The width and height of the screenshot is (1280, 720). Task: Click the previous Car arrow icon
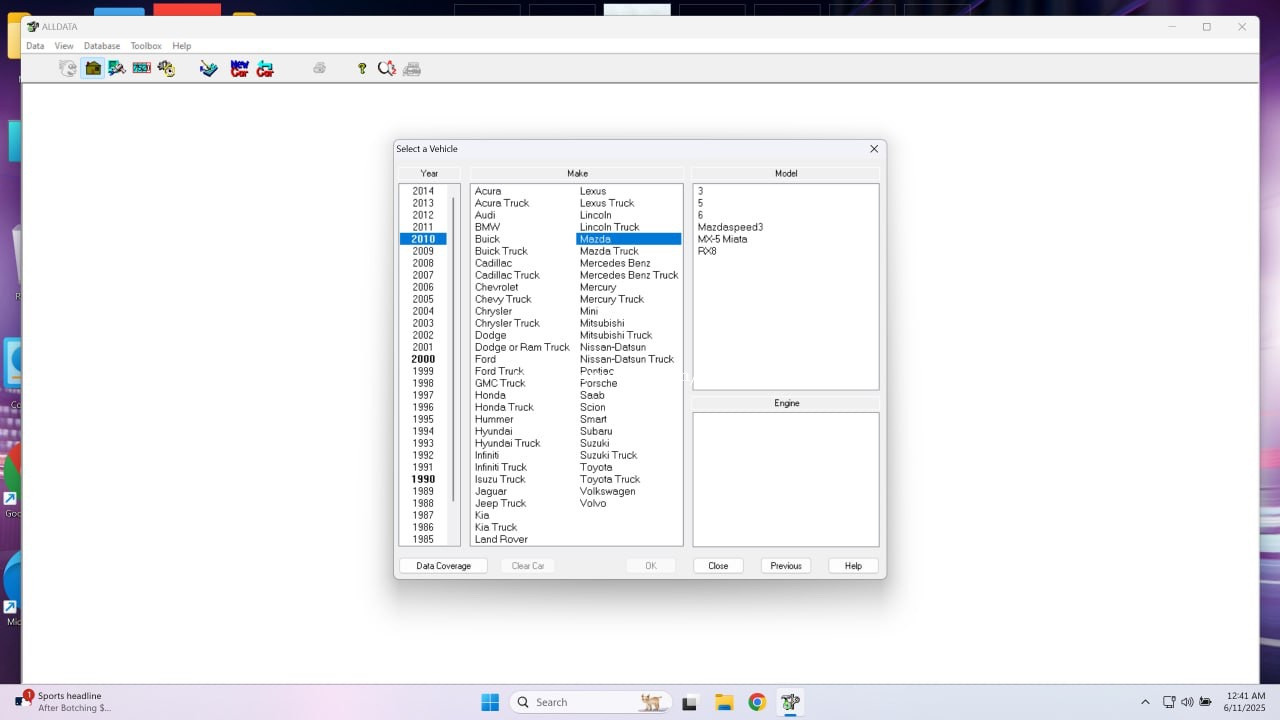(265, 68)
